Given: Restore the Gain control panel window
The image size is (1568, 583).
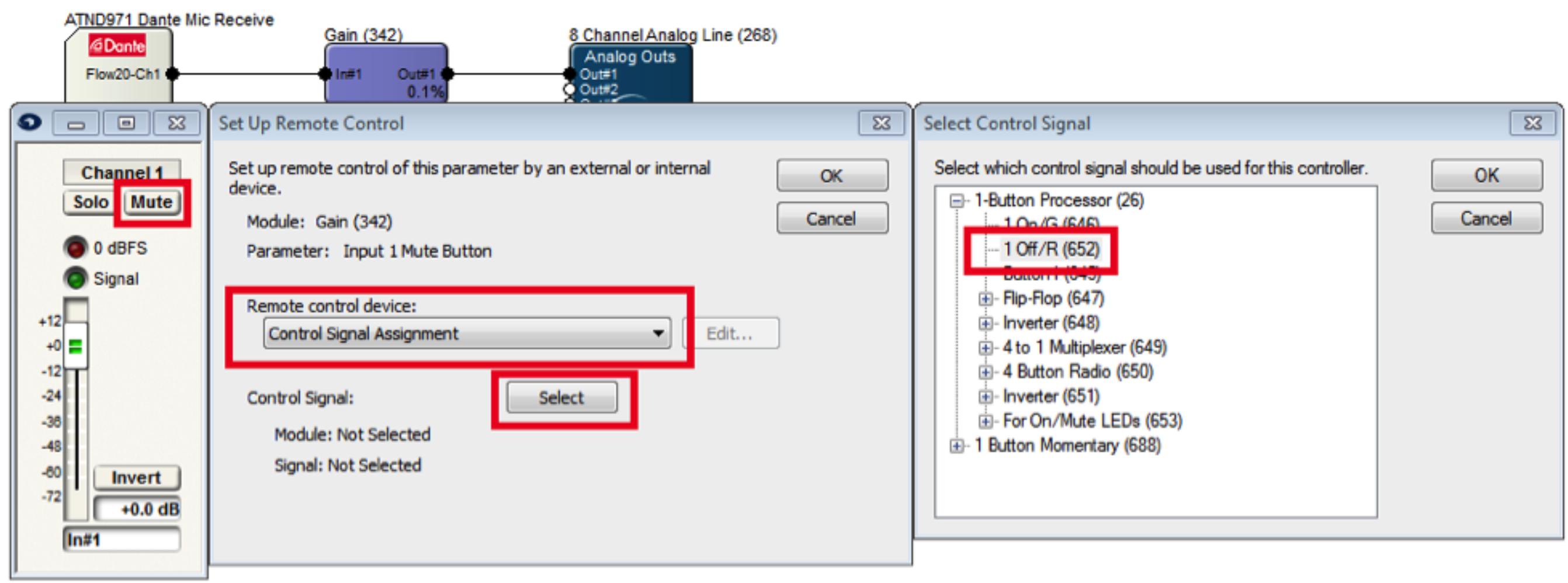Looking at the screenshot, I should 126,123.
